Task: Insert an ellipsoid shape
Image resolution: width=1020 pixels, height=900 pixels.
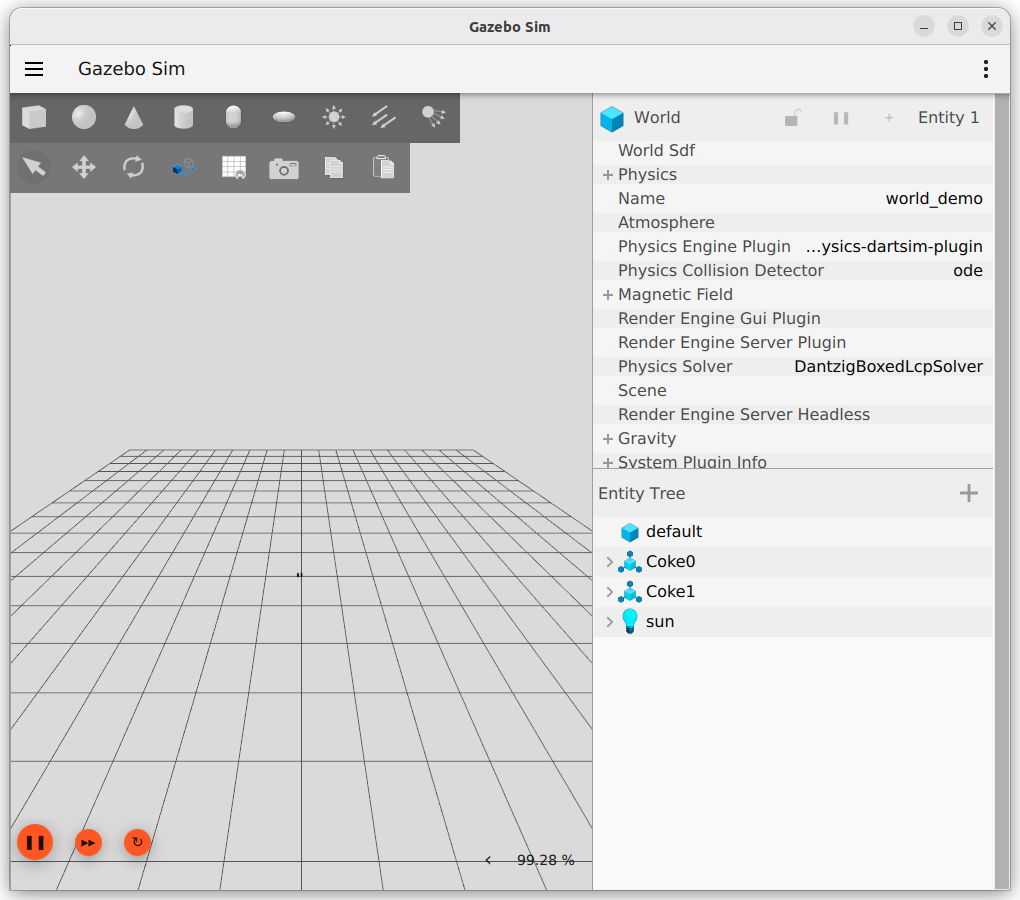Action: coord(284,118)
